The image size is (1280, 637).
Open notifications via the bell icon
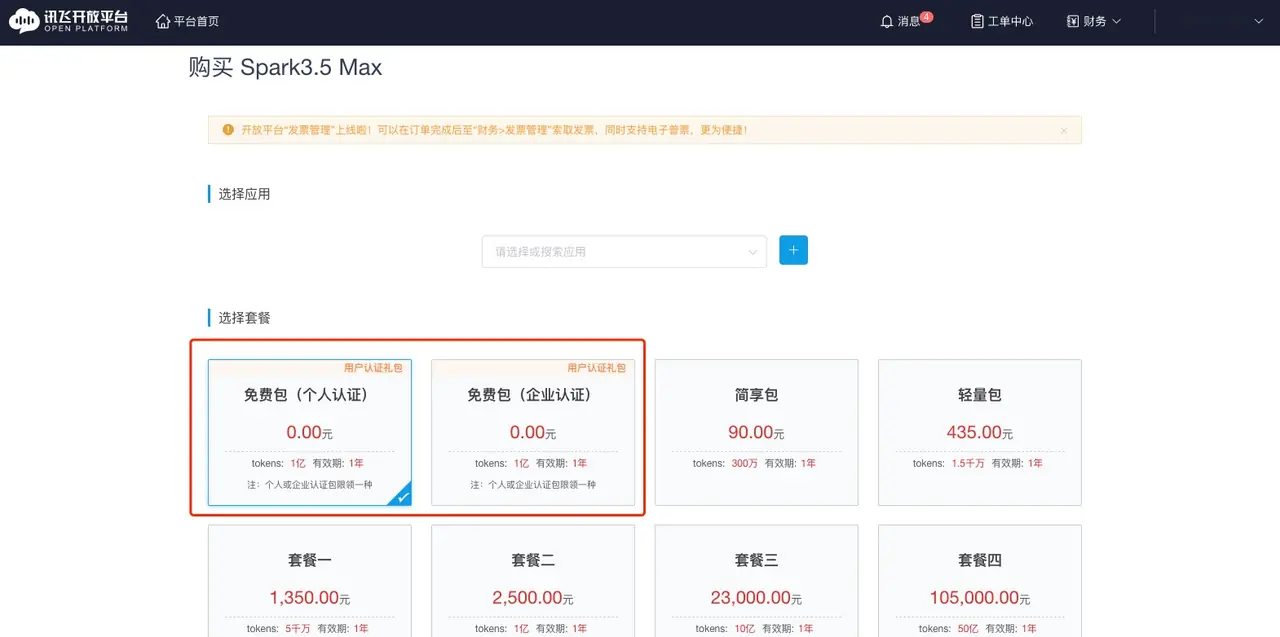coord(886,21)
